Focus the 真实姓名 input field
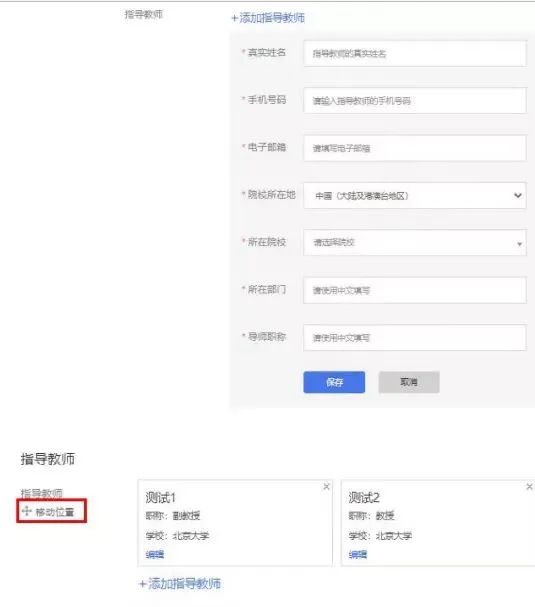 click(x=415, y=53)
